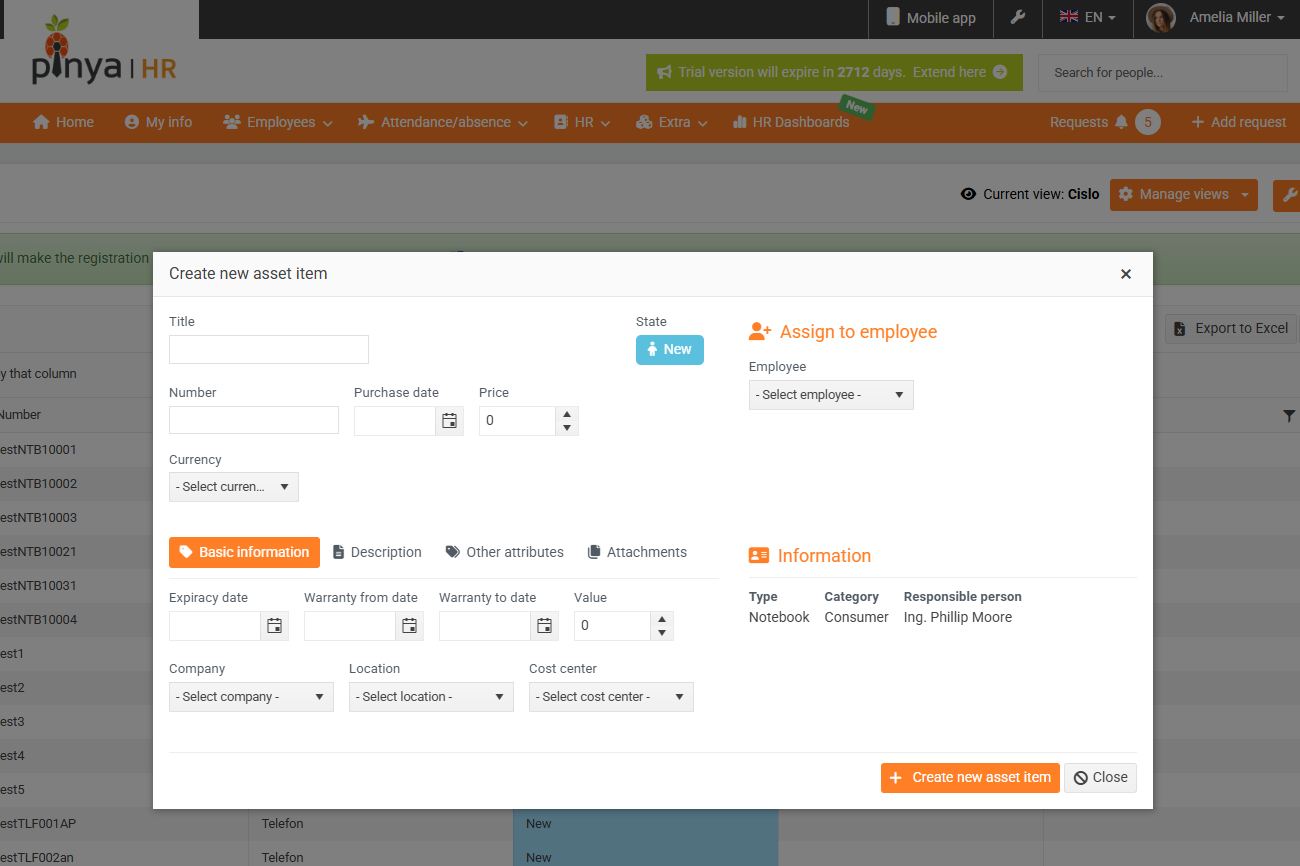Switch to the Attachments tab
The height and width of the screenshot is (866, 1300).
(x=637, y=552)
